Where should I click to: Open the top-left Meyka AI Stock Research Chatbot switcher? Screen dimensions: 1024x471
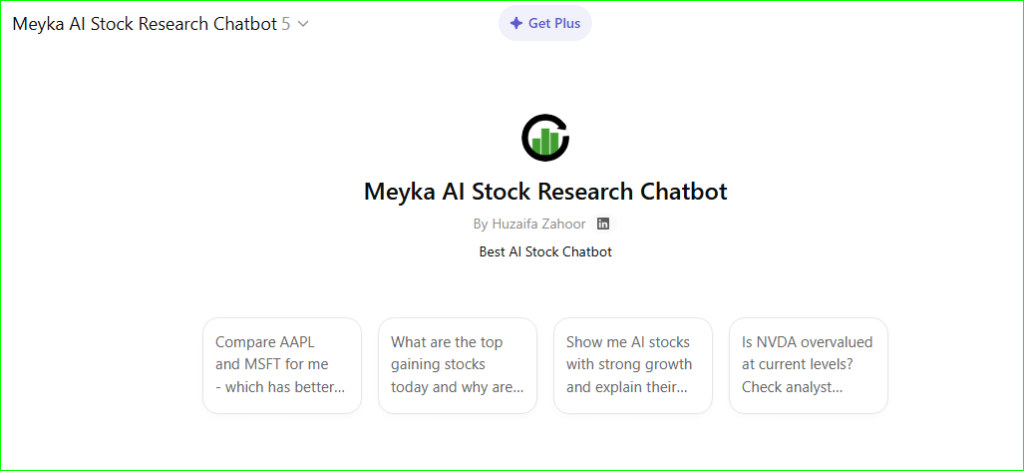click(x=144, y=24)
